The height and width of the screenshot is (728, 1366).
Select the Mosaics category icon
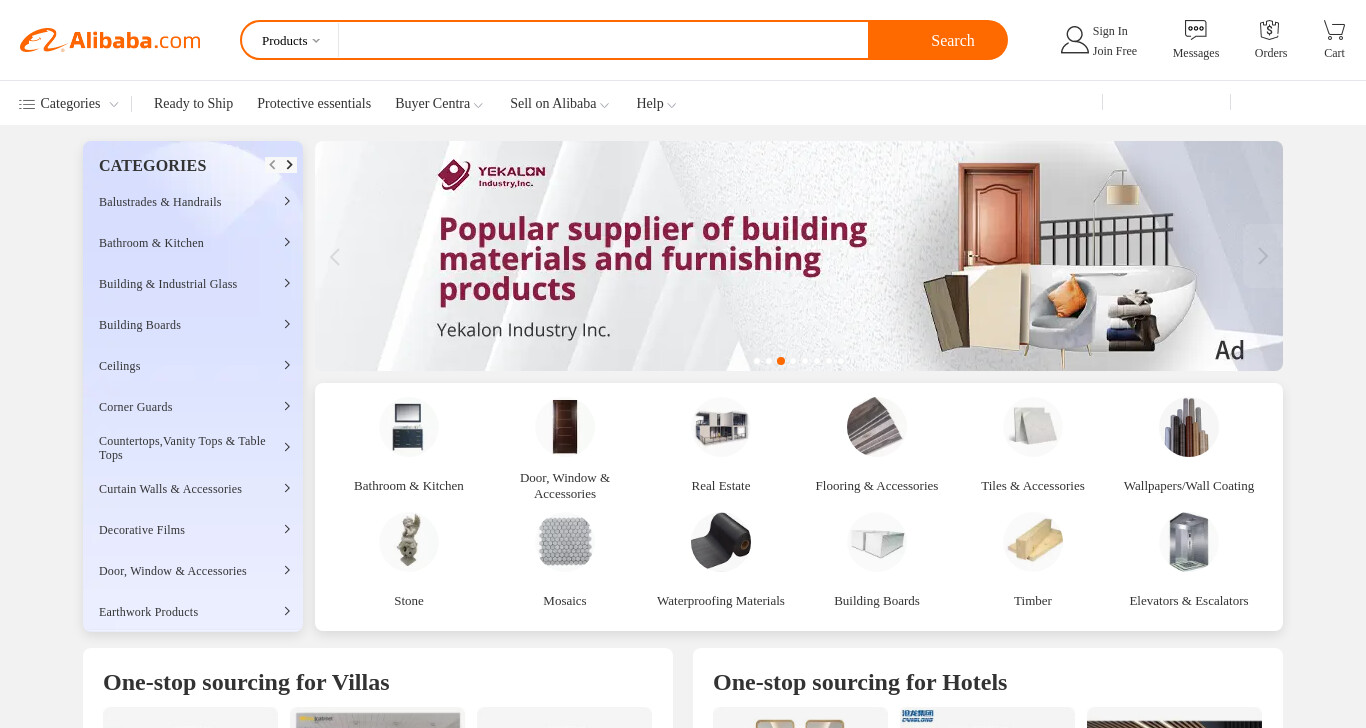[565, 542]
